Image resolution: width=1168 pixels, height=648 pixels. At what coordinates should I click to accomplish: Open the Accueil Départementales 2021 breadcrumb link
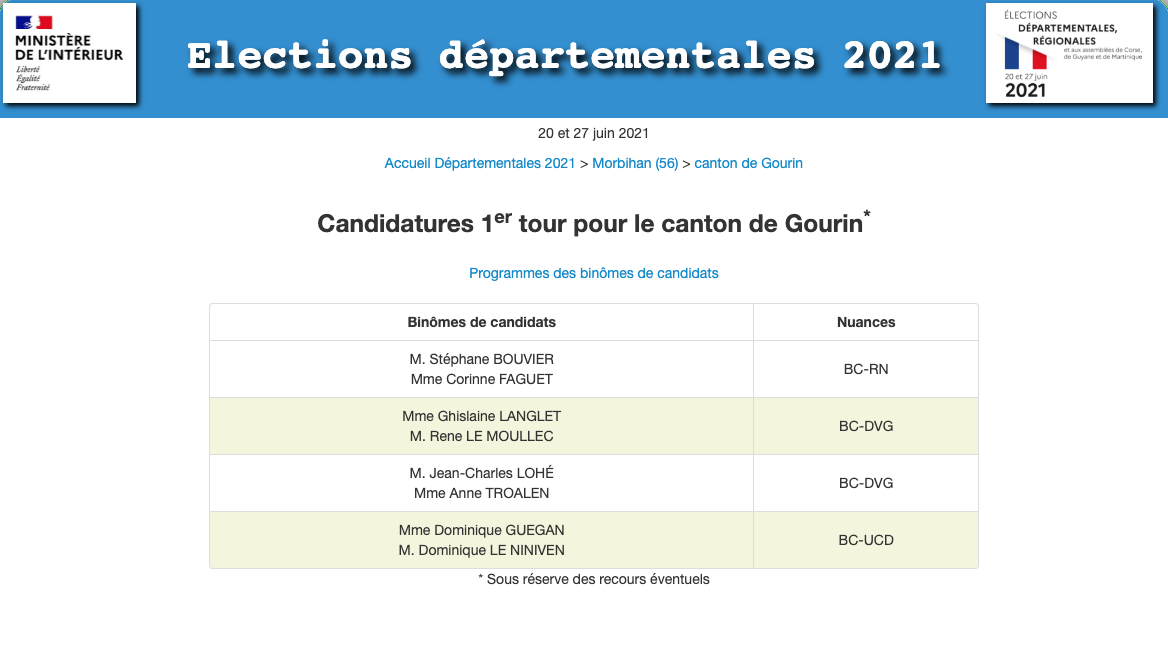click(480, 163)
